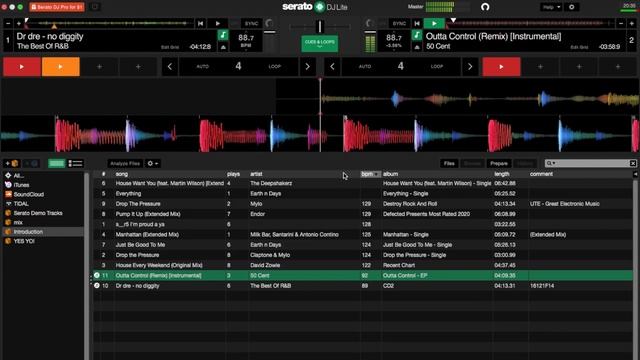Click the Serato DJ Pro upgrade button
The height and width of the screenshot is (360, 640).
[57, 7]
